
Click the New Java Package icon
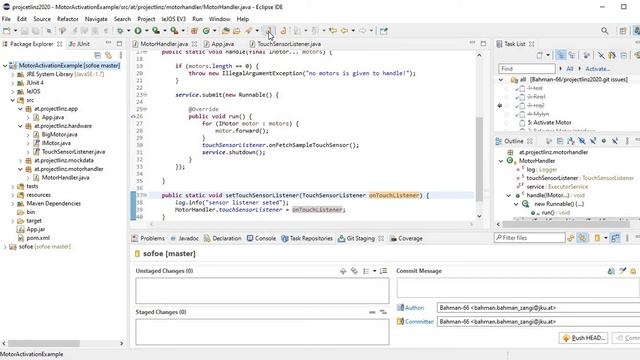coord(195,31)
